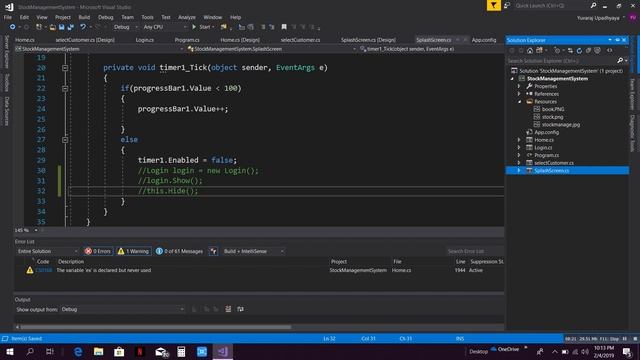This screenshot has height=360, width=640.
Task: Select SplashScreen.cs in Solution Explorer
Action: [x=551, y=171]
